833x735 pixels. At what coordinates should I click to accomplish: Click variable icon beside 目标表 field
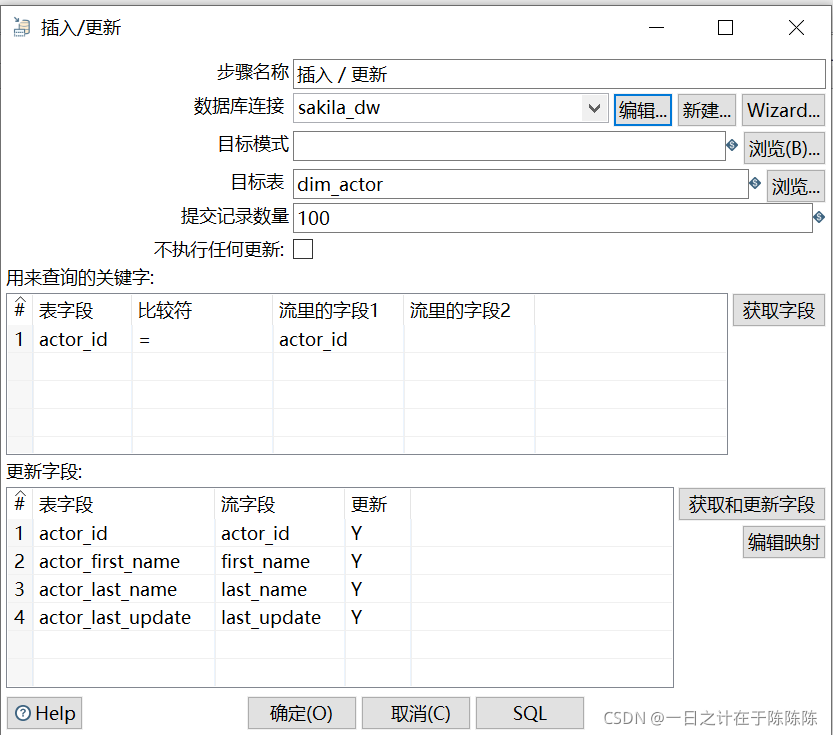pyautogui.click(x=755, y=183)
